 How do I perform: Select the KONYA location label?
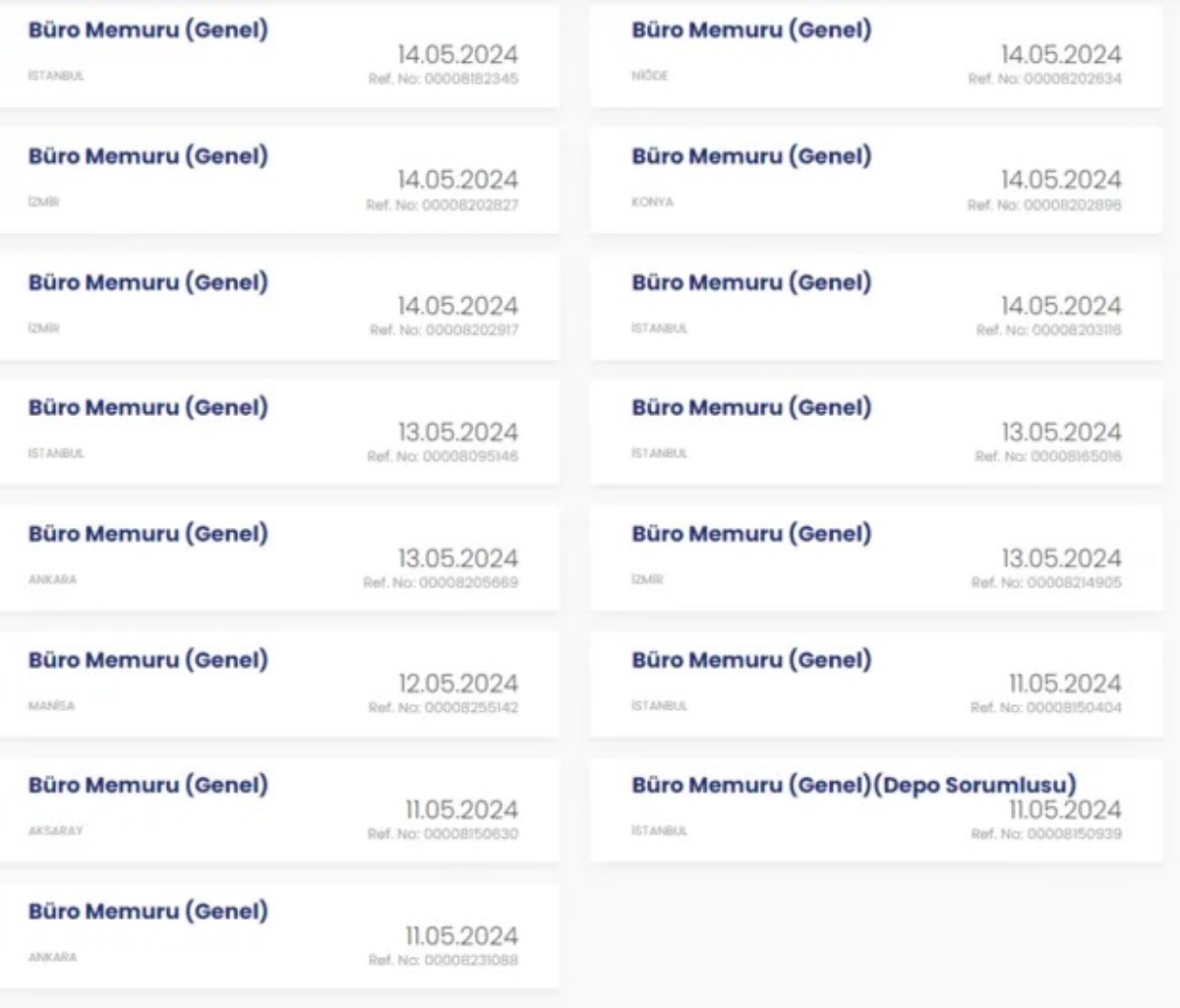point(653,202)
